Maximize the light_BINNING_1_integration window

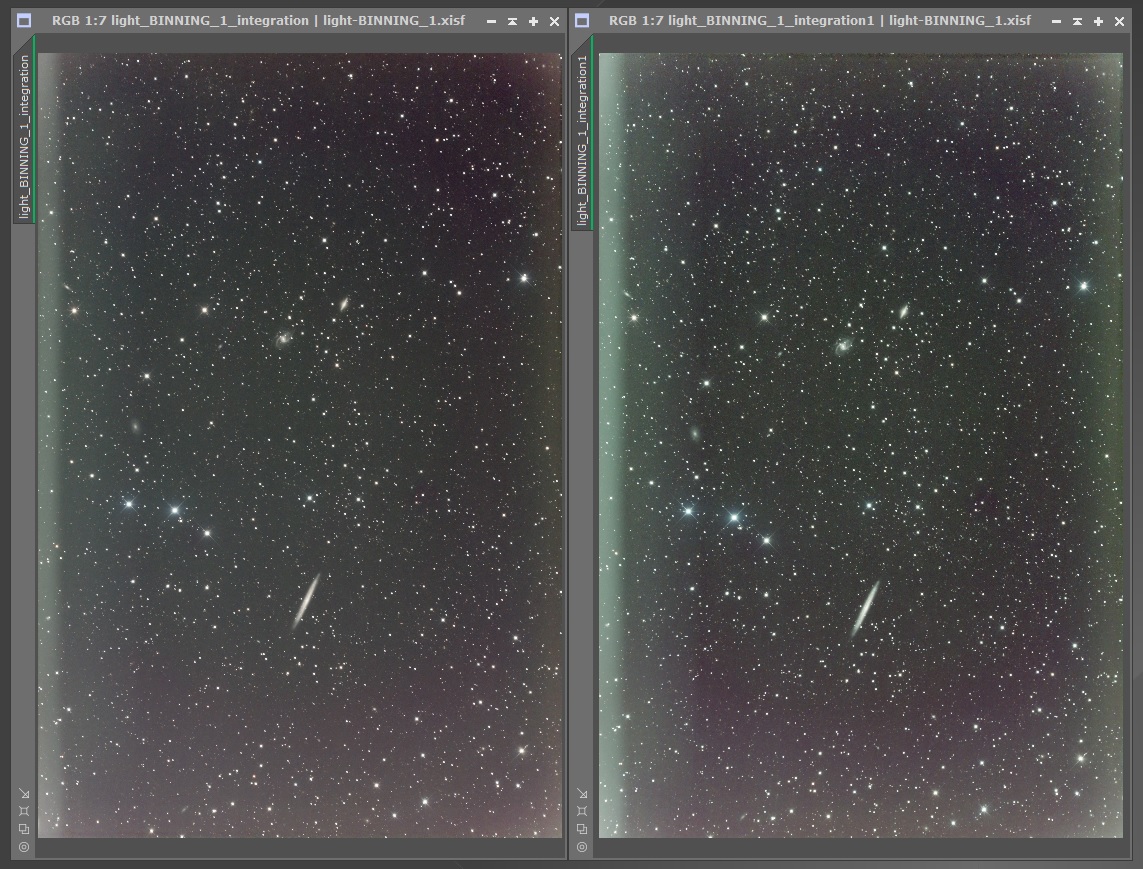pos(533,21)
